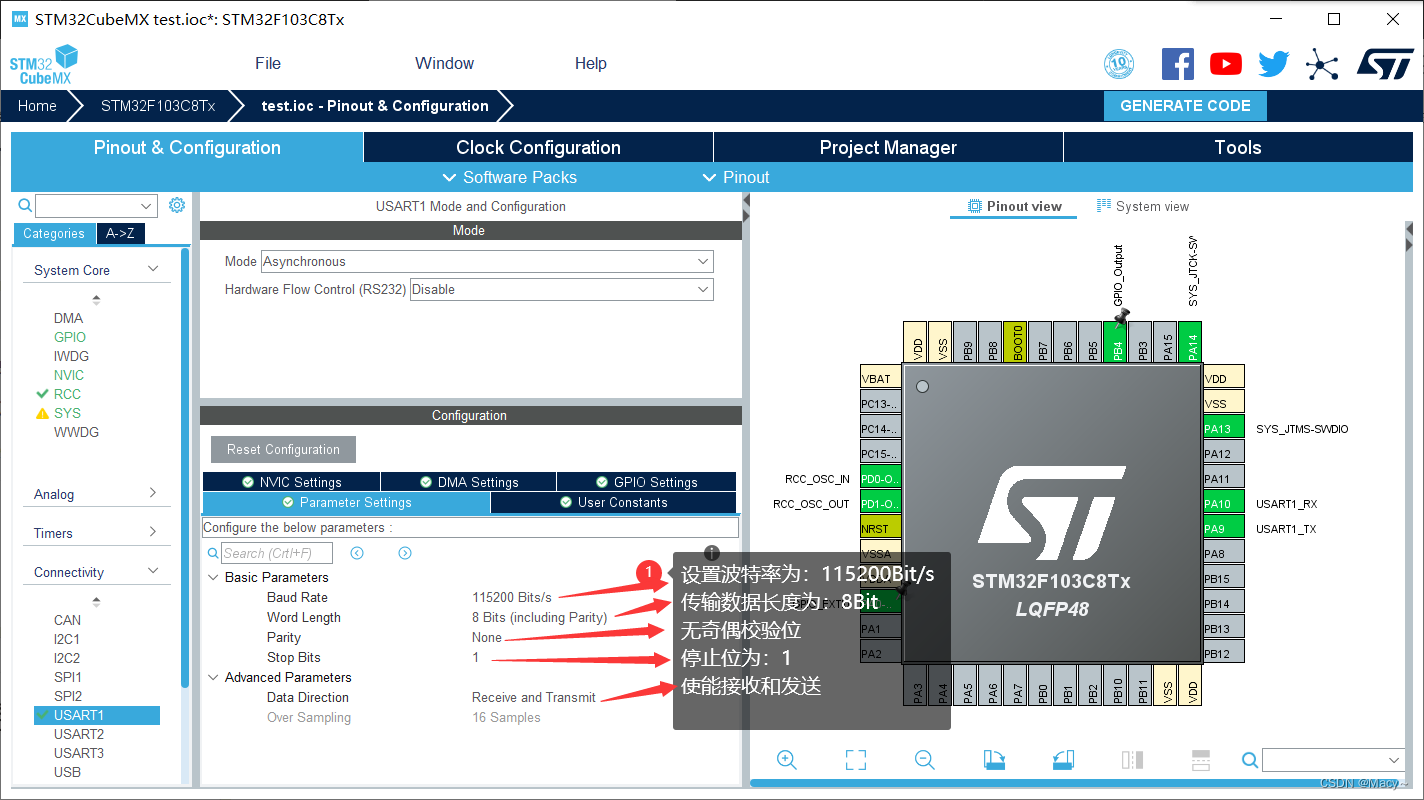The image size is (1424, 800).
Task: Click the pin search magnifier icon
Action: tap(1250, 761)
